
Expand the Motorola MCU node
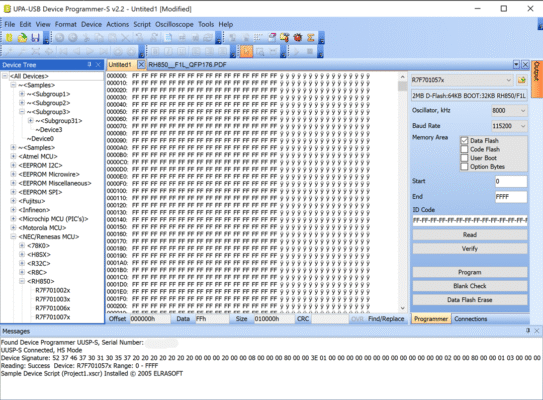pyautogui.click(x=13, y=228)
